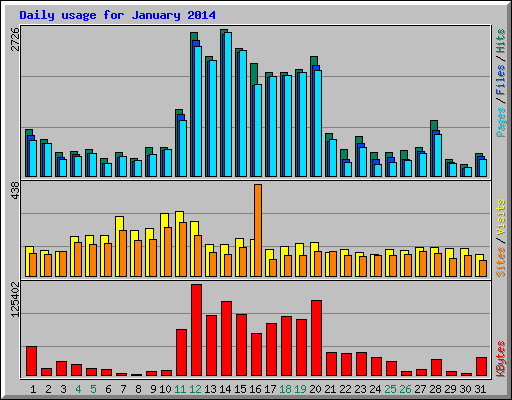Screen dimensions: 512x400
Task: Click the red KBytes bar for day 11
Action: [181, 353]
